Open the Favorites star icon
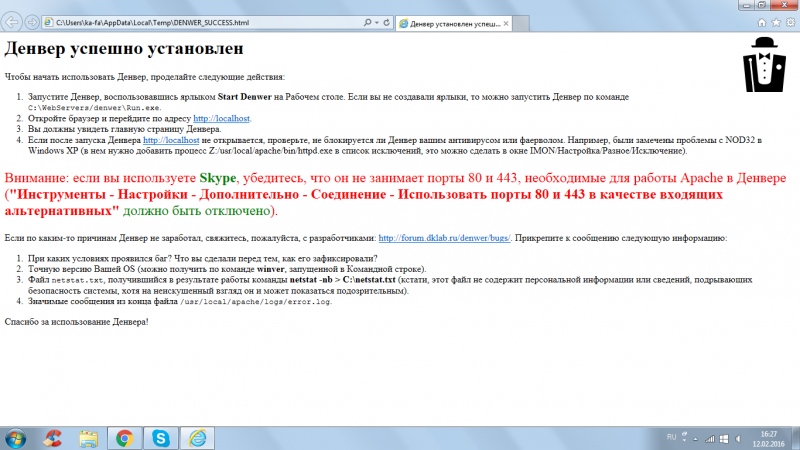This screenshot has width=800, height=450. (776, 21)
